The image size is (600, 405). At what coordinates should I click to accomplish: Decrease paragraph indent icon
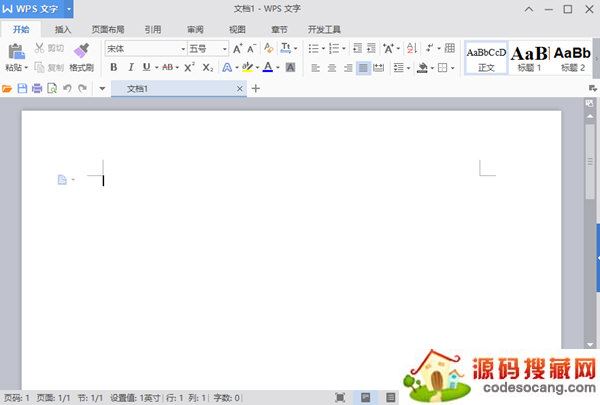[357, 48]
